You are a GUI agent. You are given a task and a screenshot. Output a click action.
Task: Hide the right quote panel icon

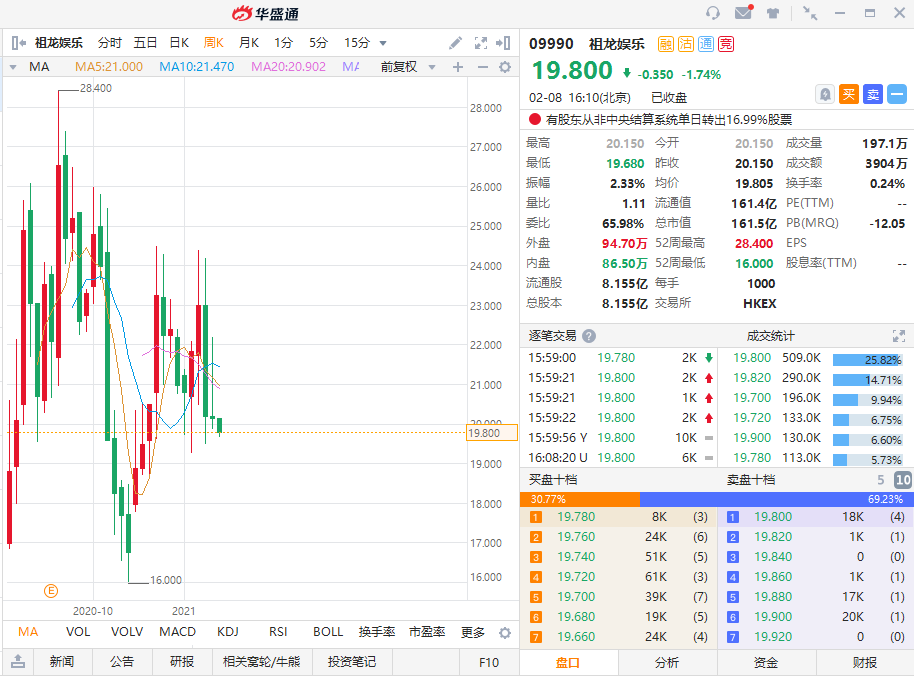[503, 43]
